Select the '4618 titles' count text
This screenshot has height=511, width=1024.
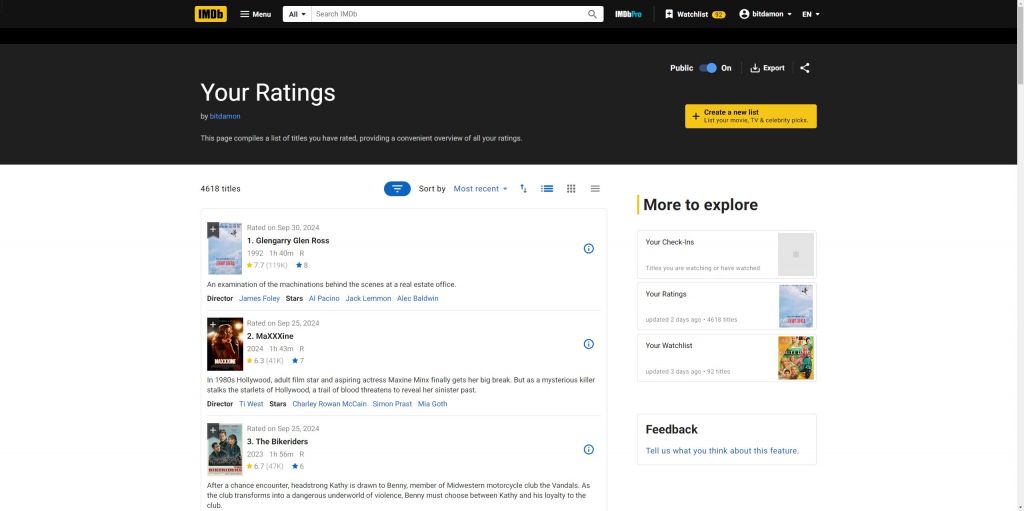pos(220,189)
